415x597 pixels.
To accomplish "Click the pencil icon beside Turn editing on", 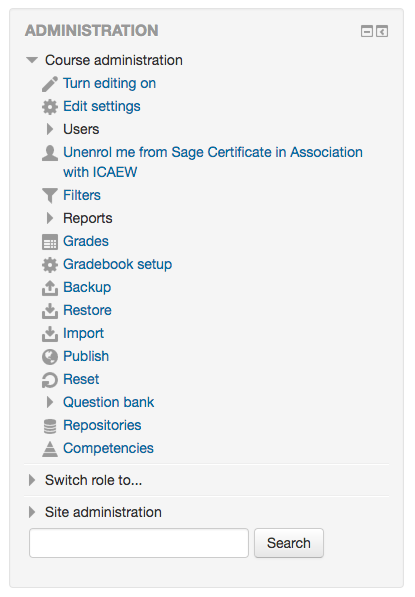I will click(50, 84).
